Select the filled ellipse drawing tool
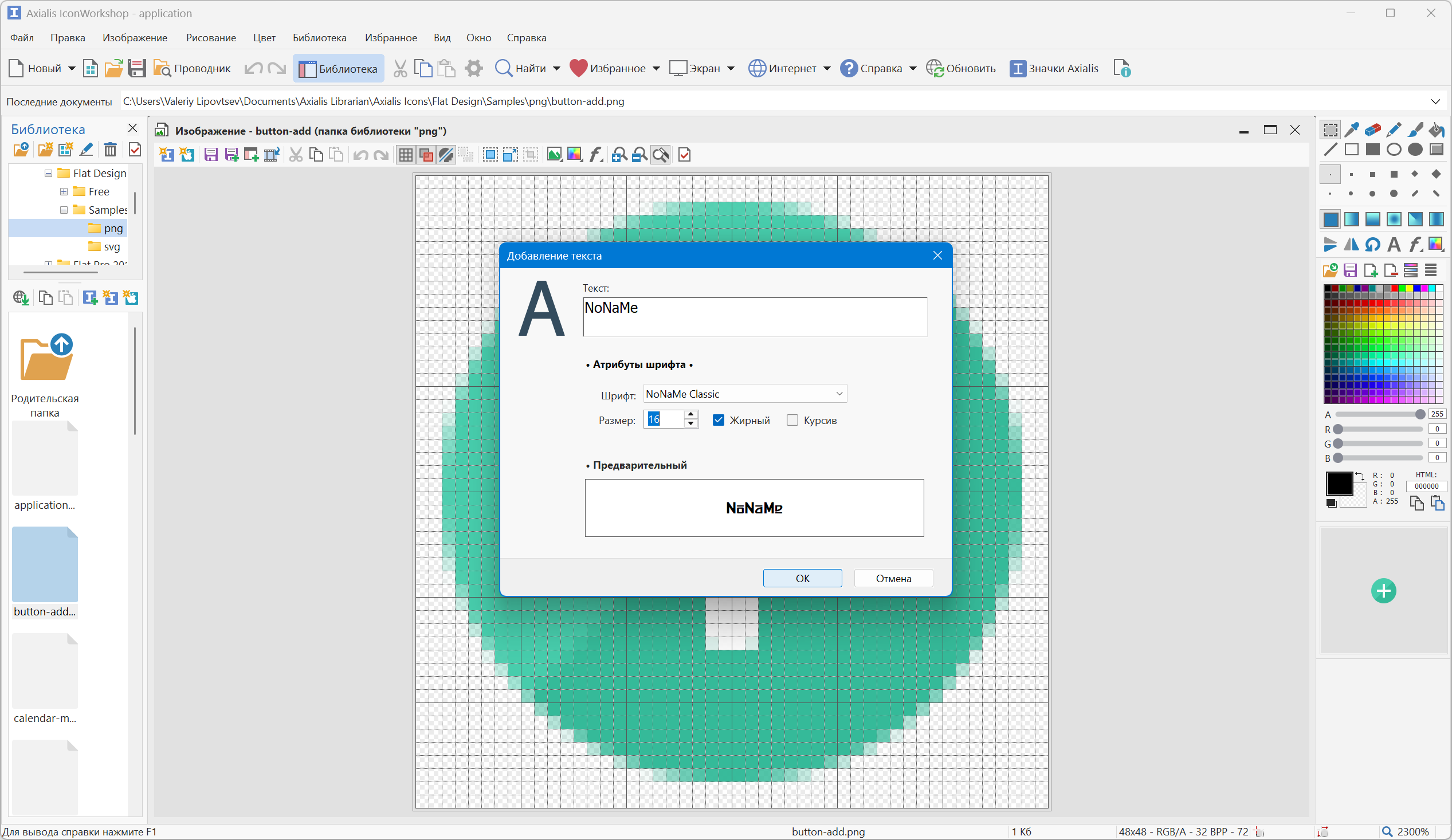Viewport: 1452px width, 840px height. tap(1415, 150)
